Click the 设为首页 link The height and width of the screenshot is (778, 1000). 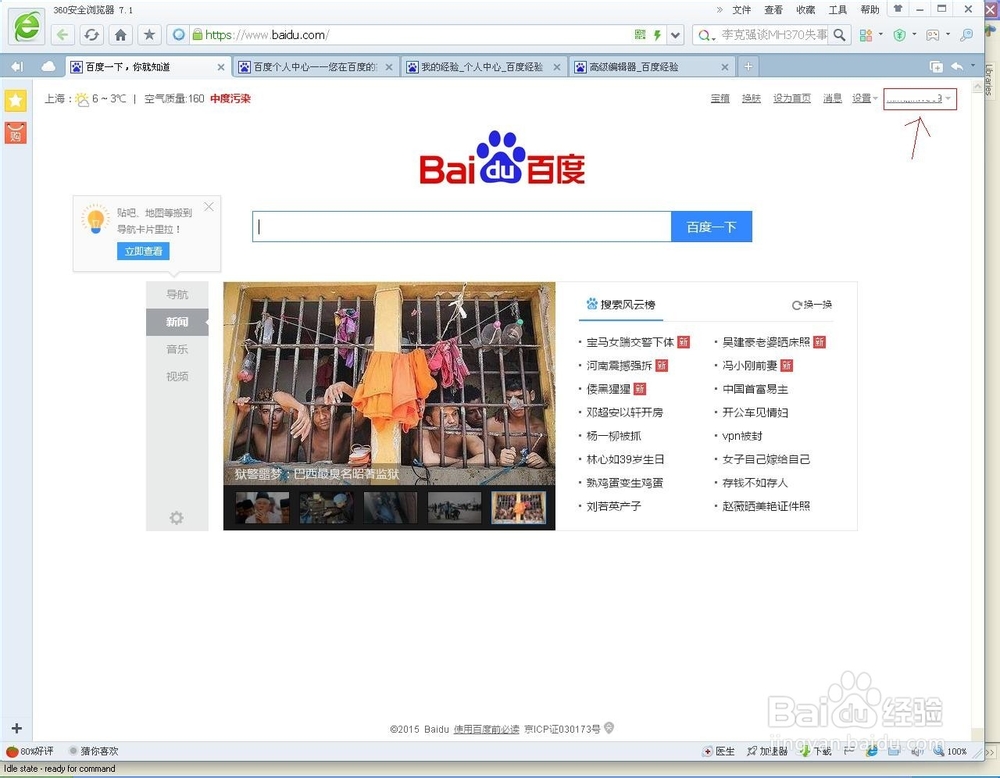[x=791, y=98]
